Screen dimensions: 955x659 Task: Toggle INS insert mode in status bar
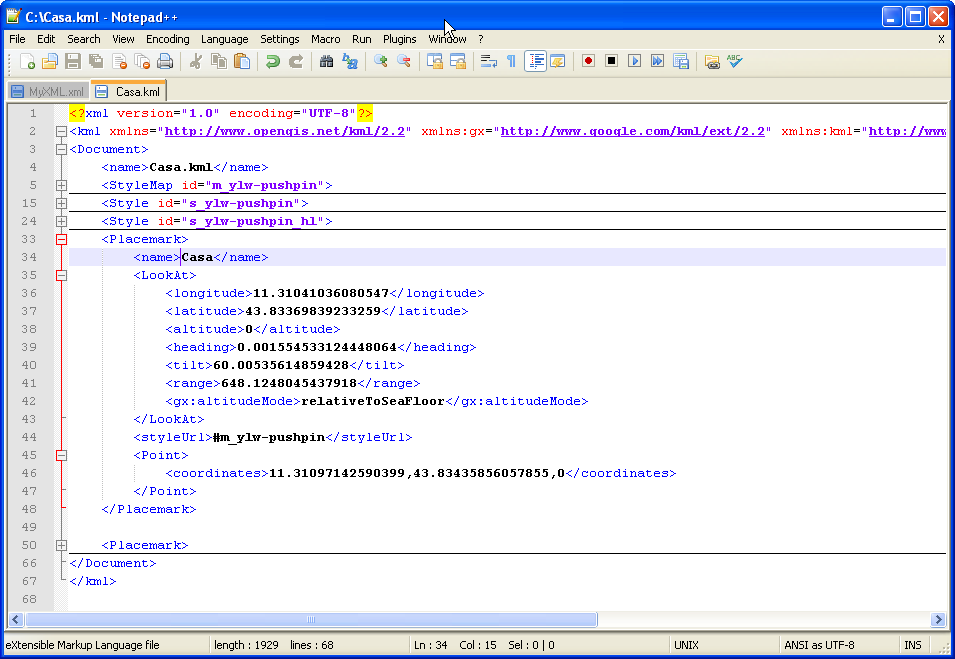click(x=912, y=645)
